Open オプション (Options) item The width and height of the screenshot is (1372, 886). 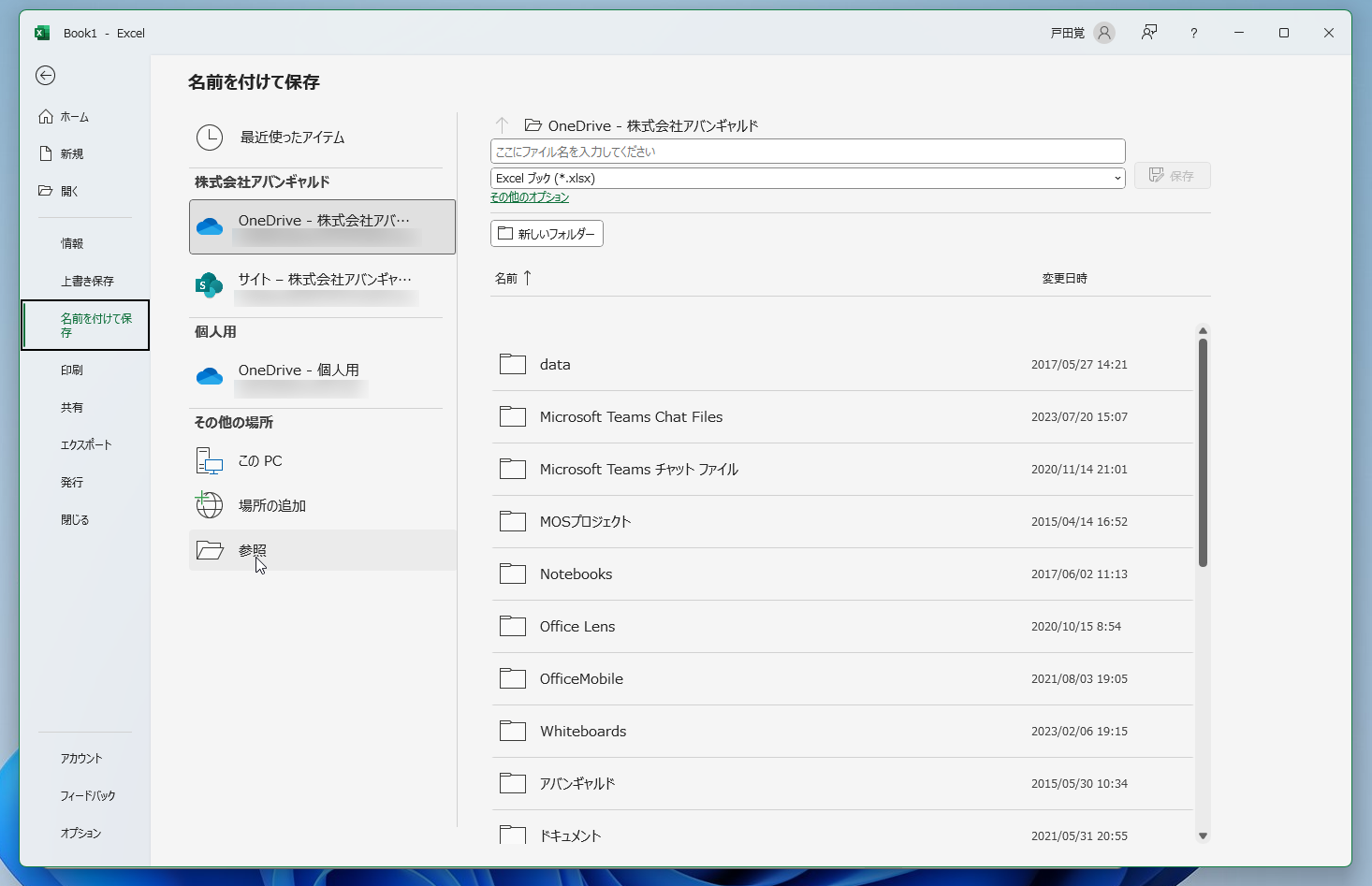80,834
